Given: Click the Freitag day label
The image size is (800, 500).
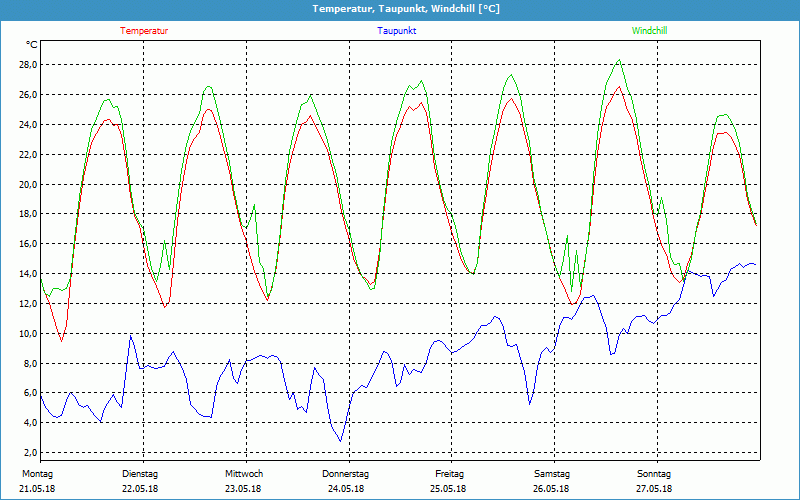Looking at the screenshot, I should [449, 474].
